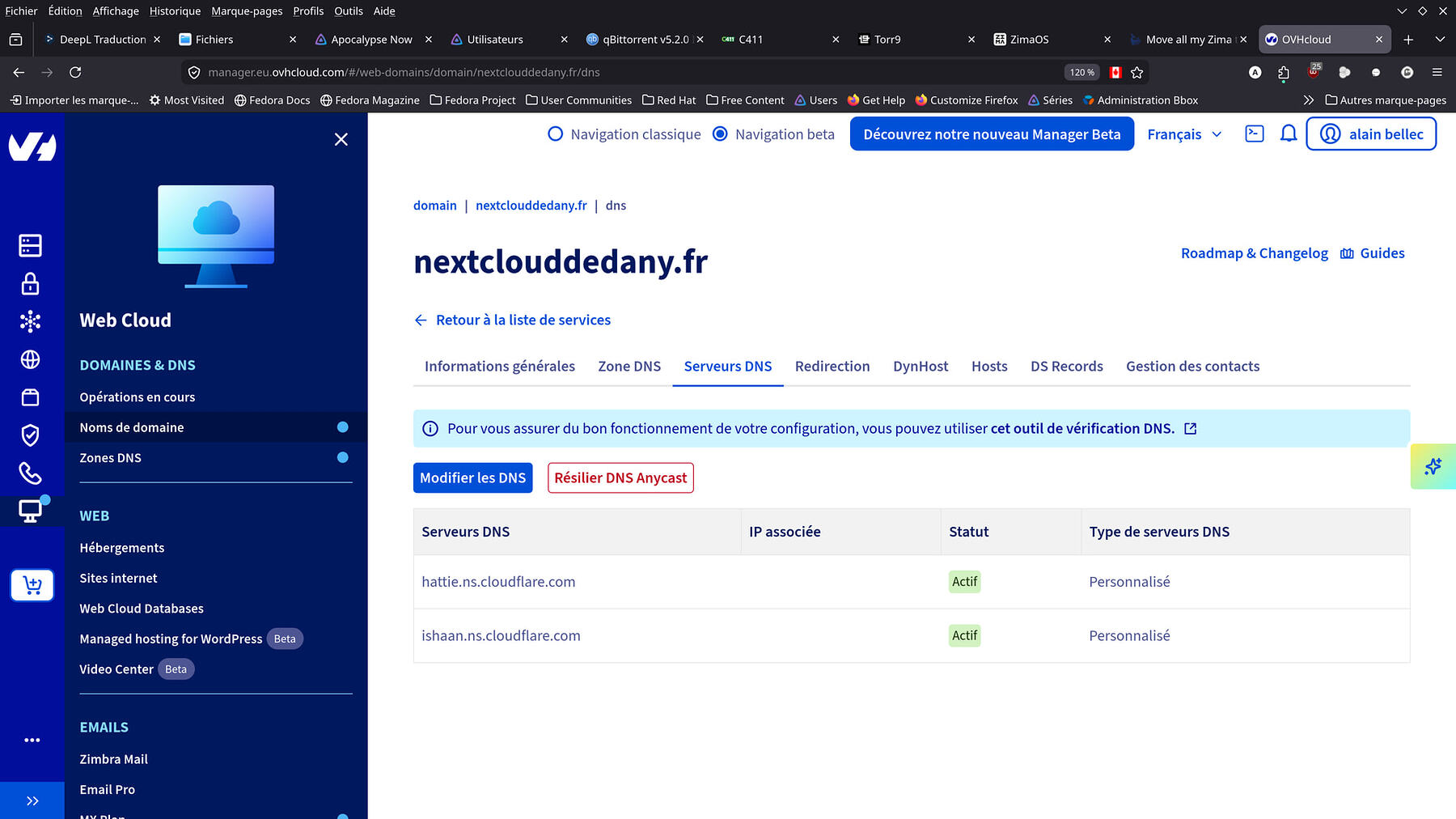Viewport: 1456px width, 819px height.
Task: Switch to DynHost tab
Action: 921,367
